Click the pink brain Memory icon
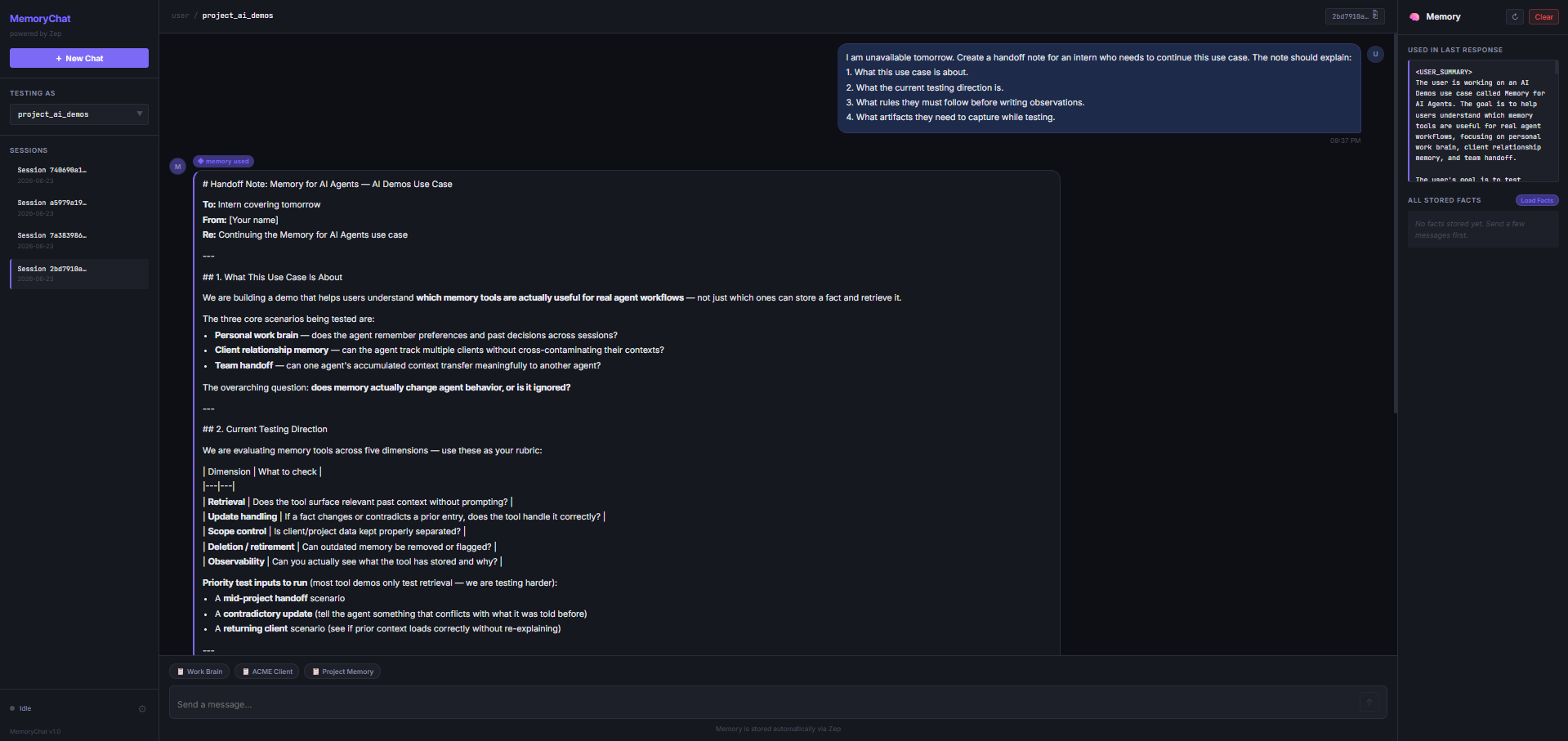This screenshot has width=1568, height=741. point(1414,16)
